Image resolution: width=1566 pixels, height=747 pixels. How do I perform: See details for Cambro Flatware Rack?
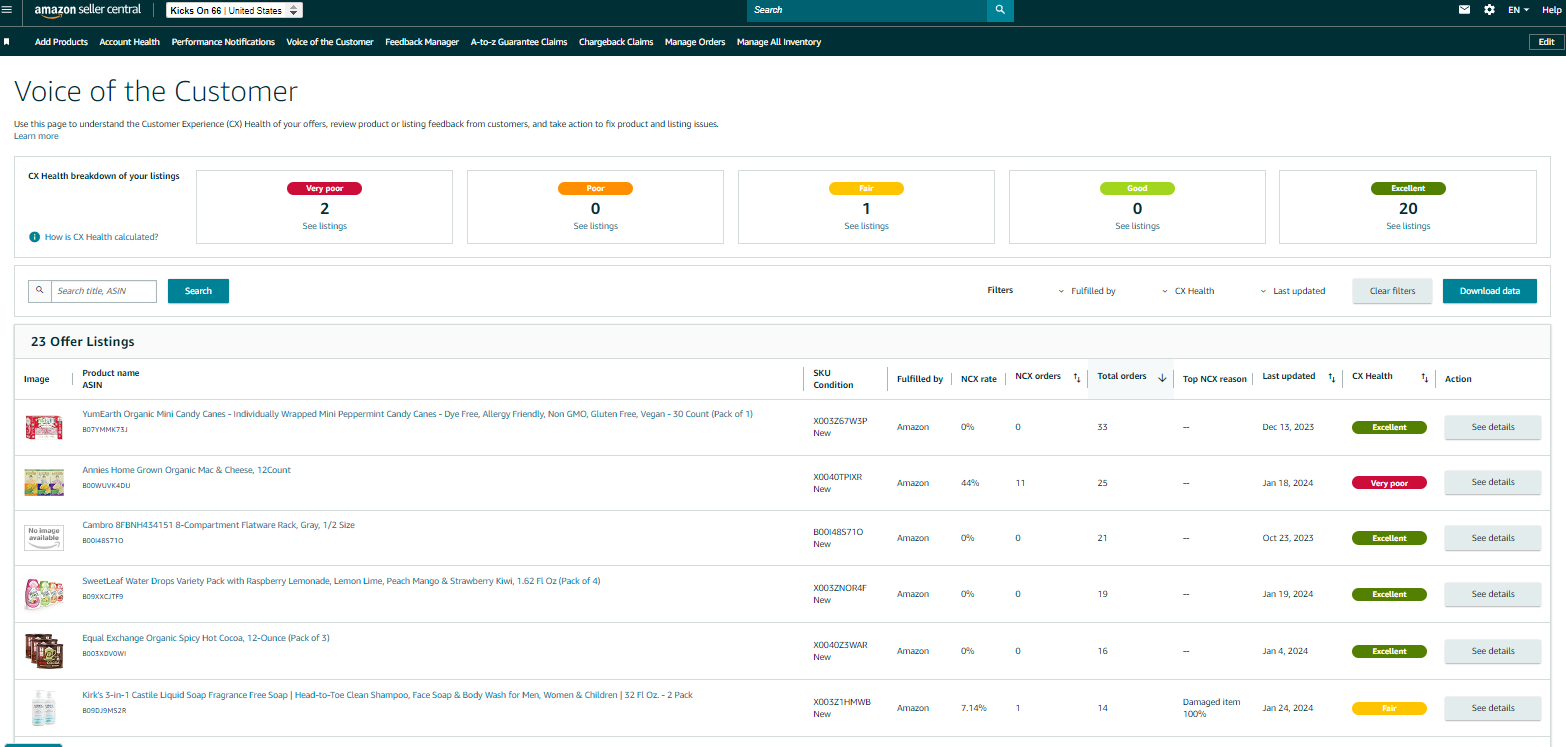point(1493,538)
